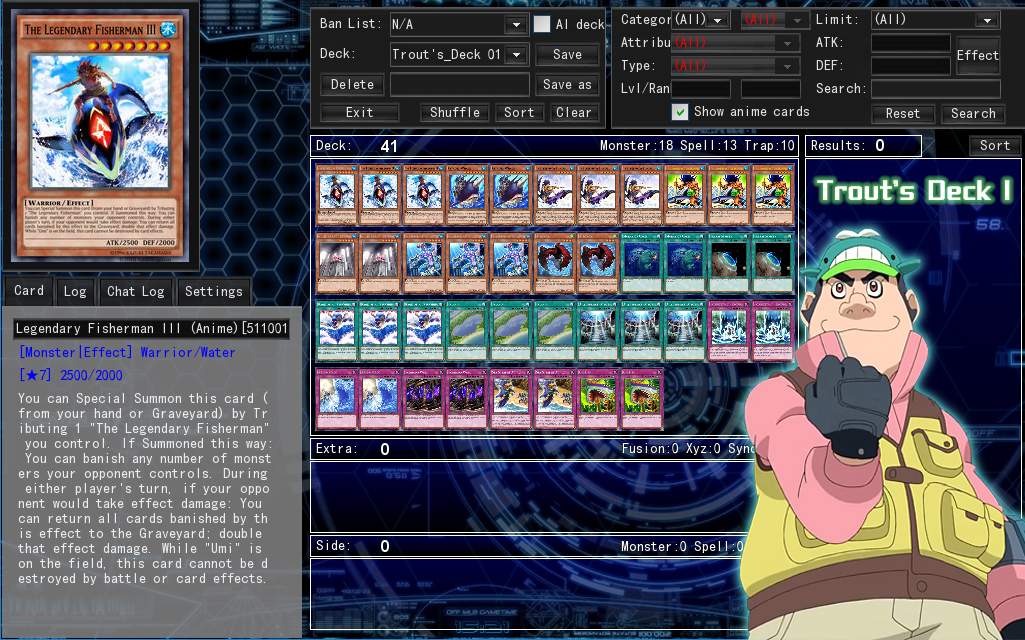Choose the second gray city monster card
This screenshot has width=1025, height=640.
tap(380, 263)
